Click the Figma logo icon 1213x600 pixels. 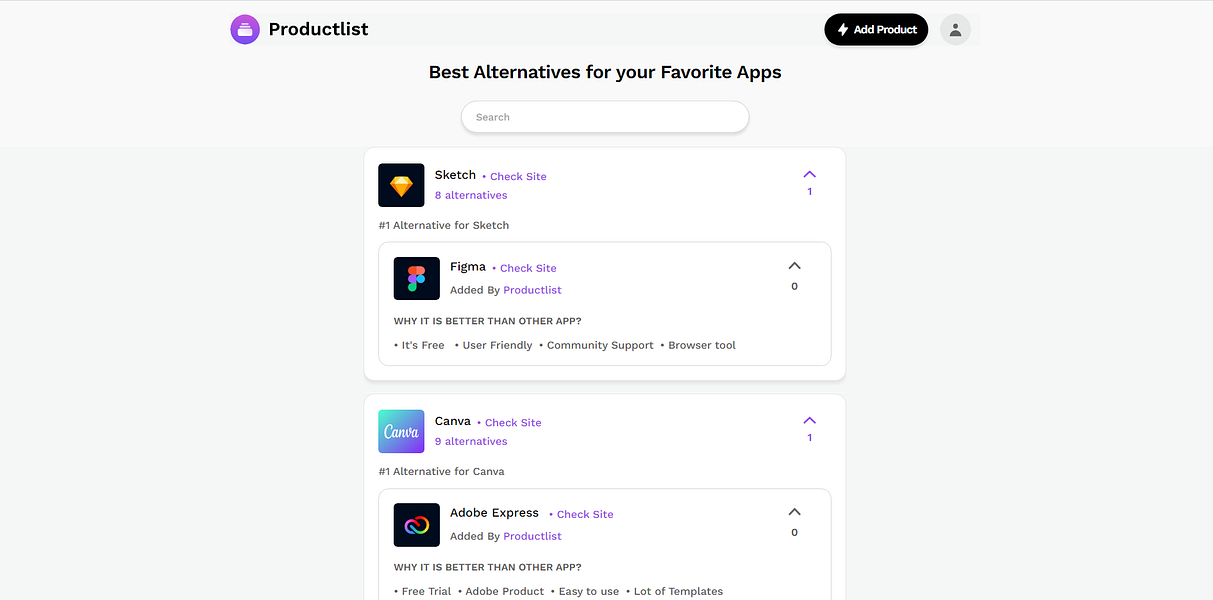tap(416, 278)
